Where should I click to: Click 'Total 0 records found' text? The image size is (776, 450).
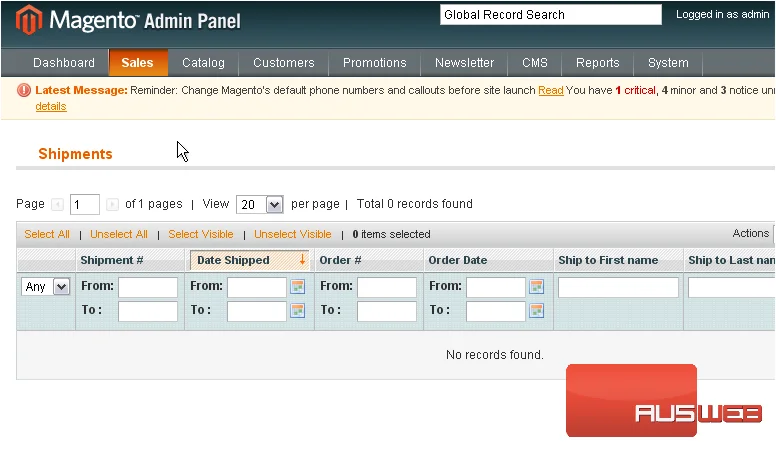pos(415,204)
